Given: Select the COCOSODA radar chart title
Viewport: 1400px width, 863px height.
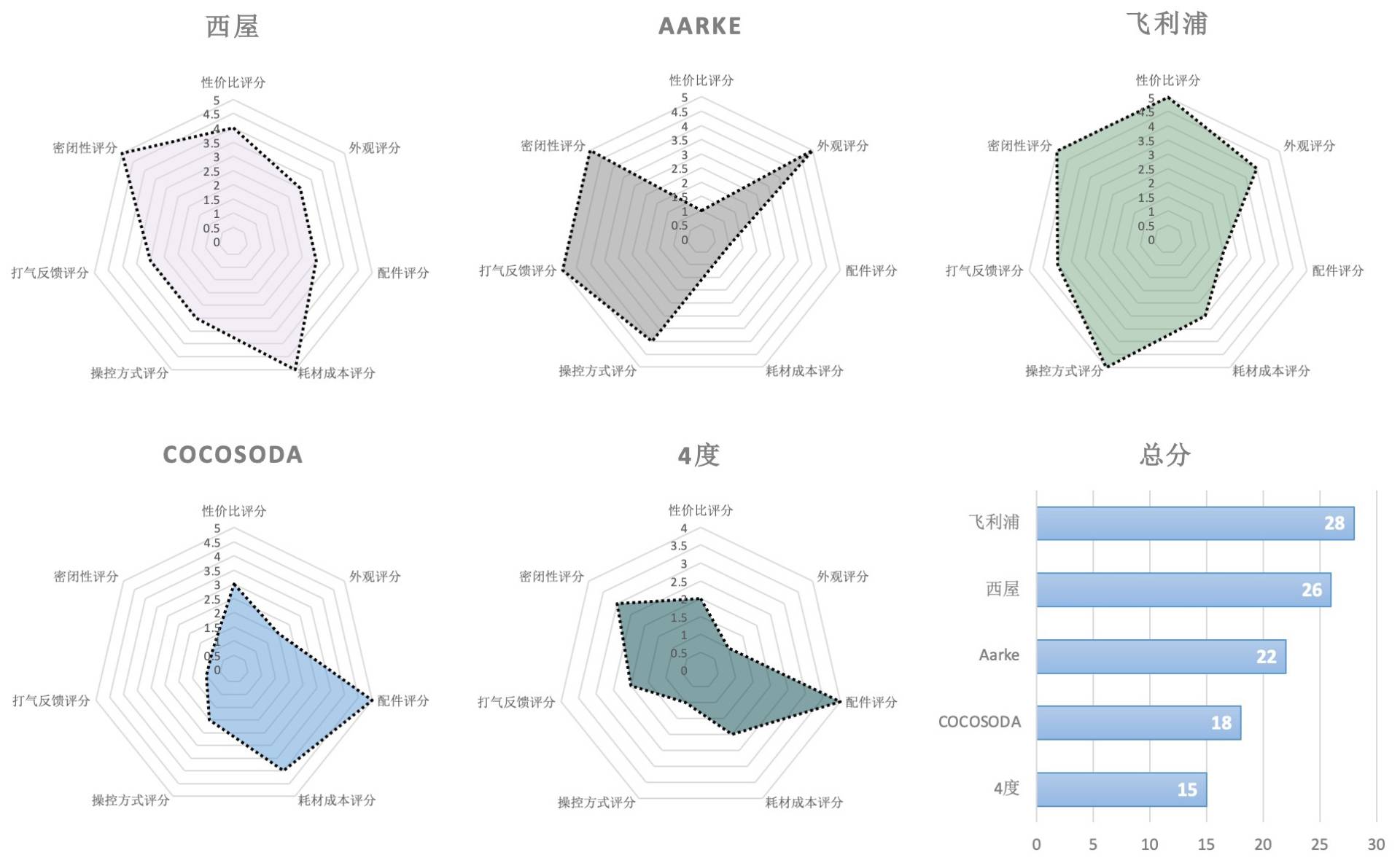Looking at the screenshot, I should pos(233,455).
